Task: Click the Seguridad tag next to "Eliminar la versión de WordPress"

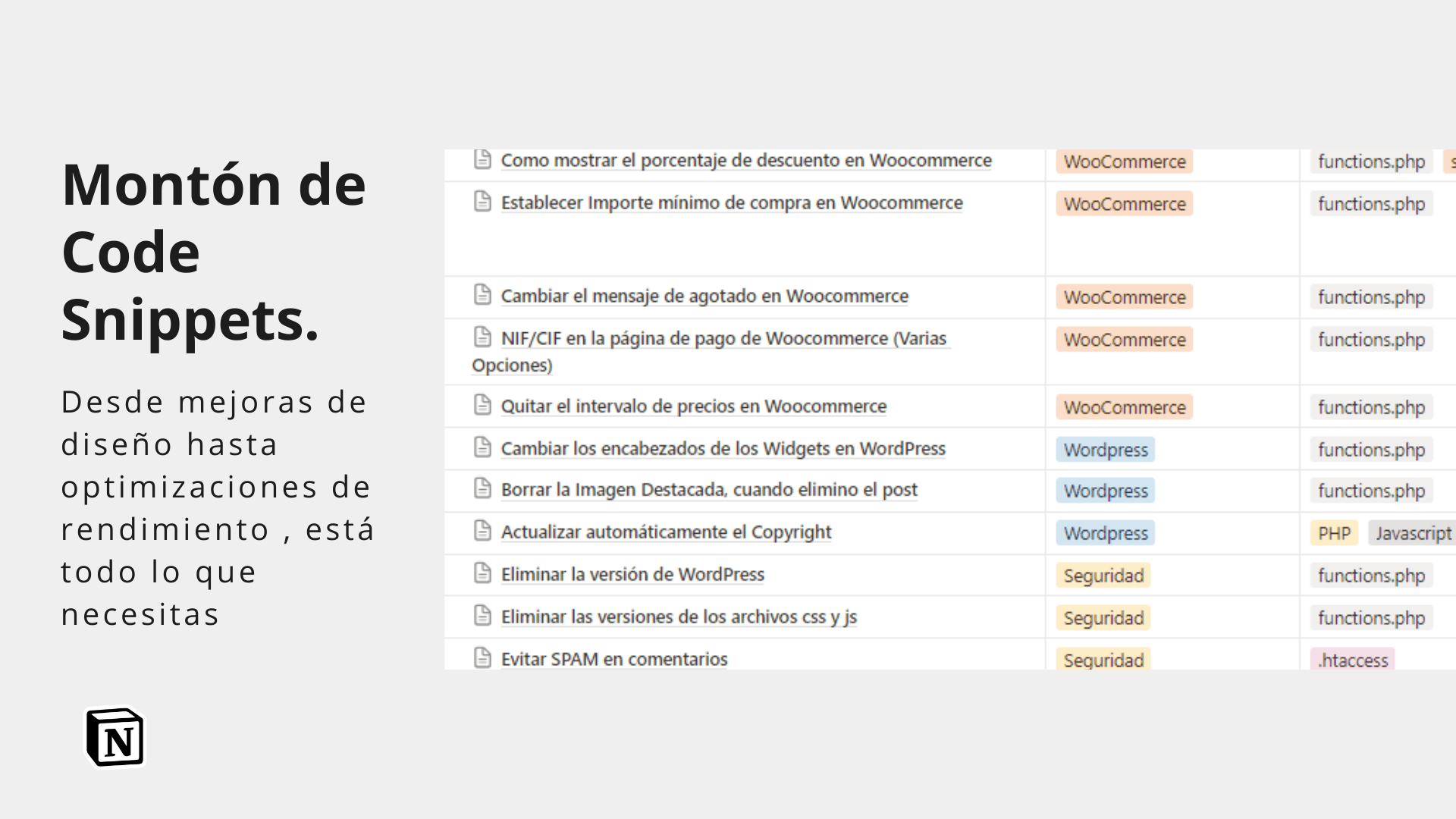Action: coord(1103,575)
